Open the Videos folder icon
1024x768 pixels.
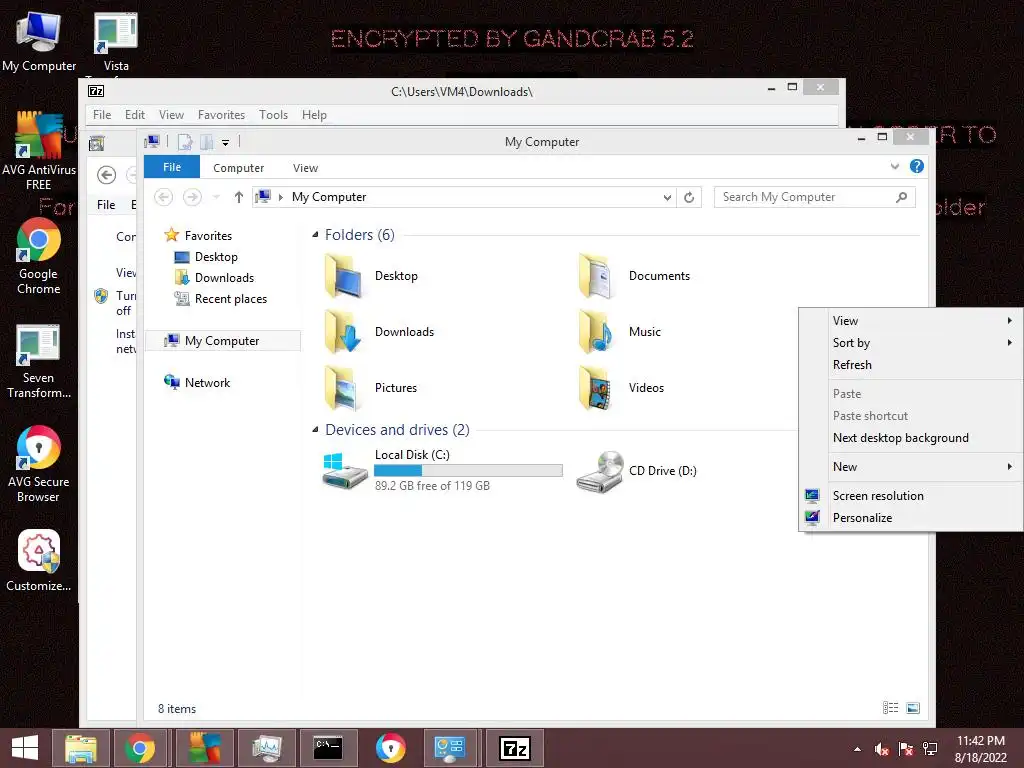click(x=596, y=388)
